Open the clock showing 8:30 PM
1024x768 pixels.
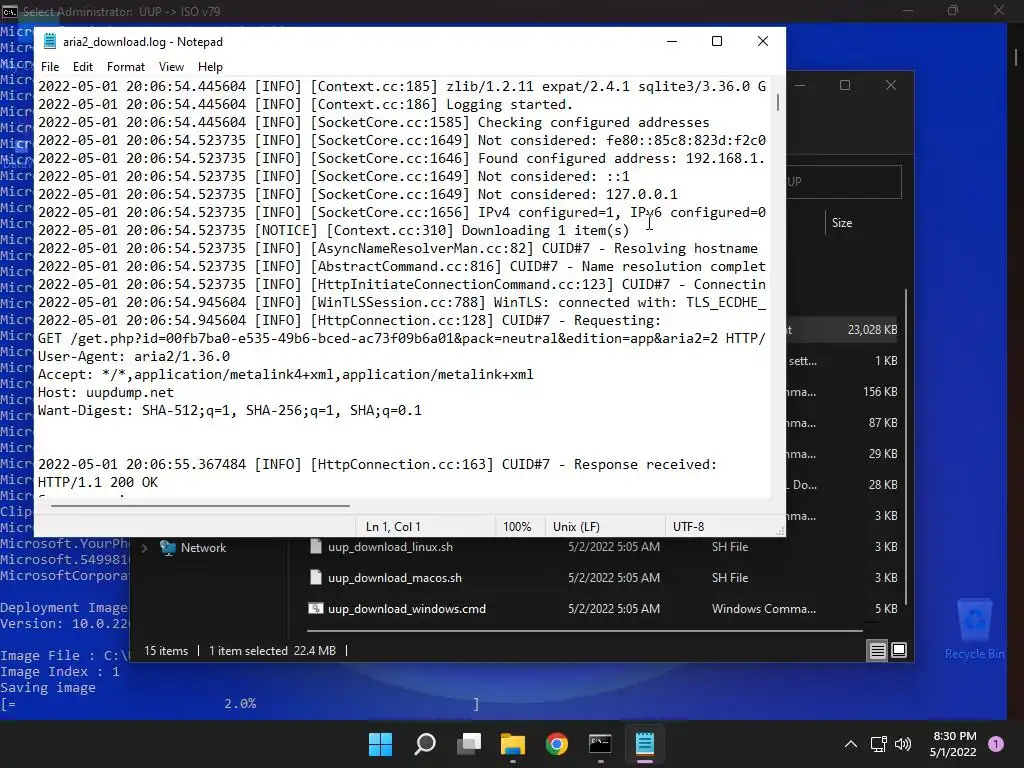click(953, 744)
